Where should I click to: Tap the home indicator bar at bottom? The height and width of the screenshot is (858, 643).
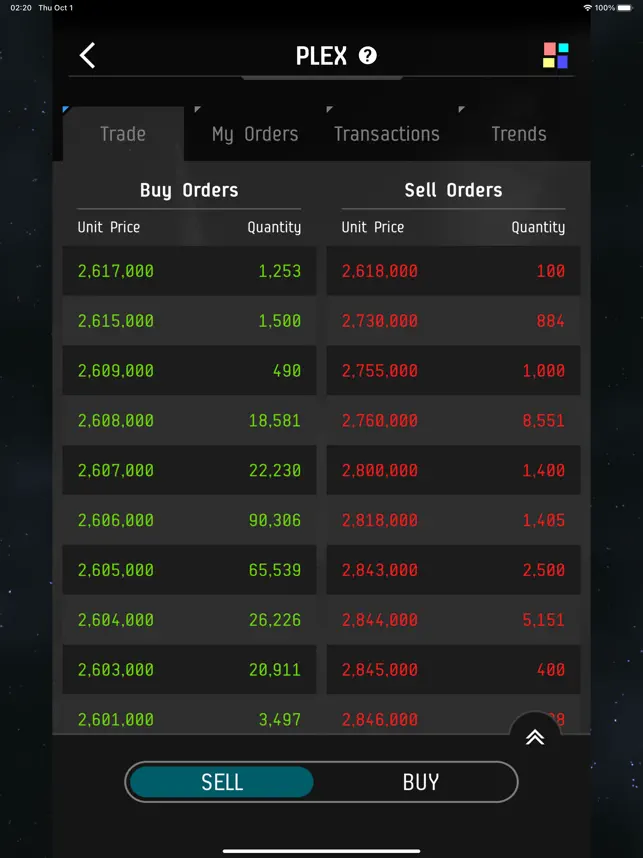point(321,851)
